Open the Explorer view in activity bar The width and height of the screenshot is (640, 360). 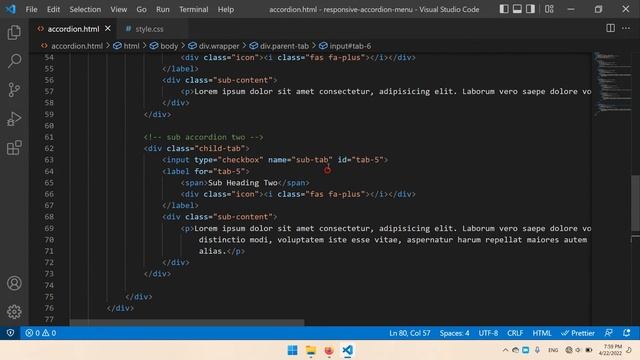coord(14,33)
